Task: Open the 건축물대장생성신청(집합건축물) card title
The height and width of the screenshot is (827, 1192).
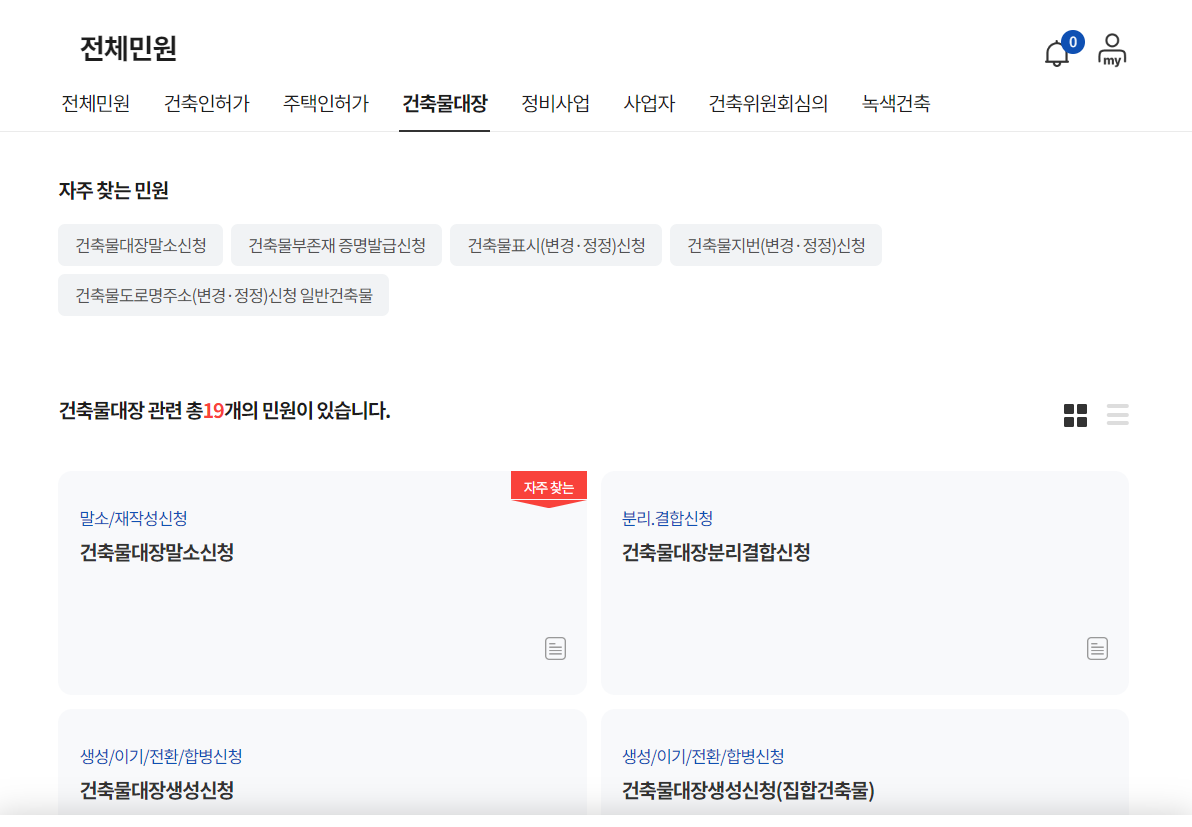Action: click(x=748, y=791)
